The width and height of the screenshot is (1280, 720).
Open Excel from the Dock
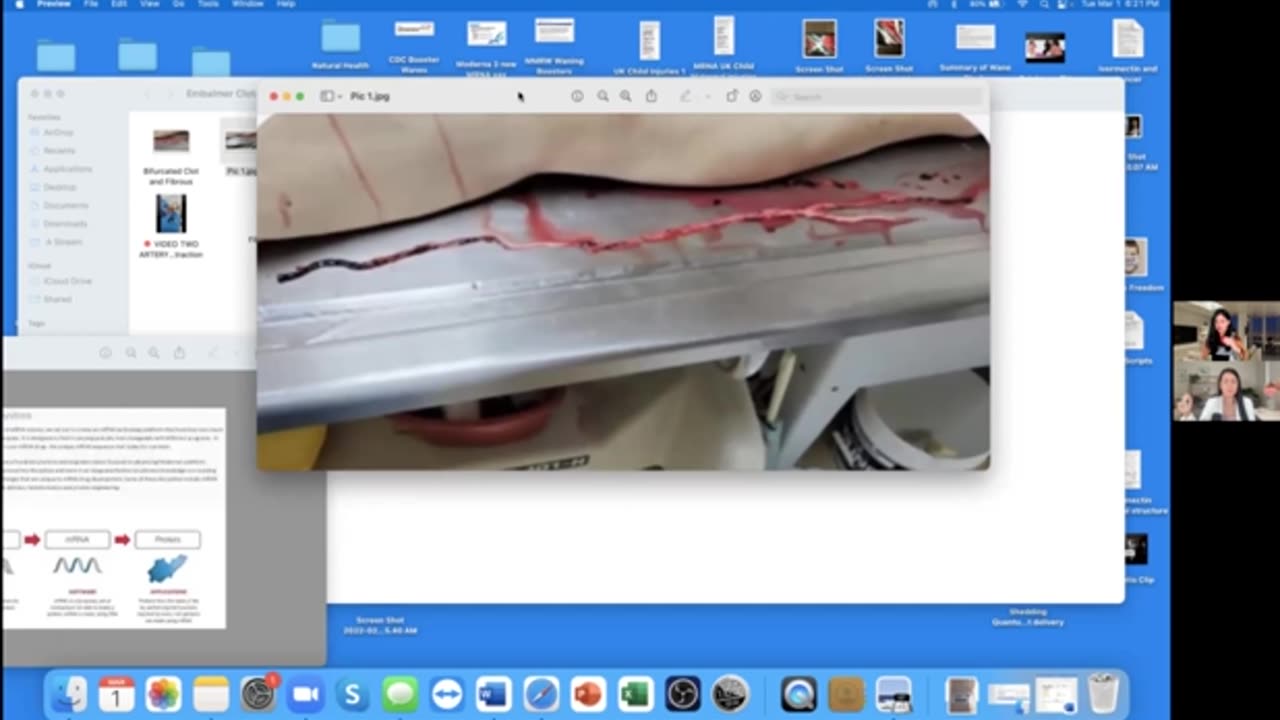pos(635,694)
